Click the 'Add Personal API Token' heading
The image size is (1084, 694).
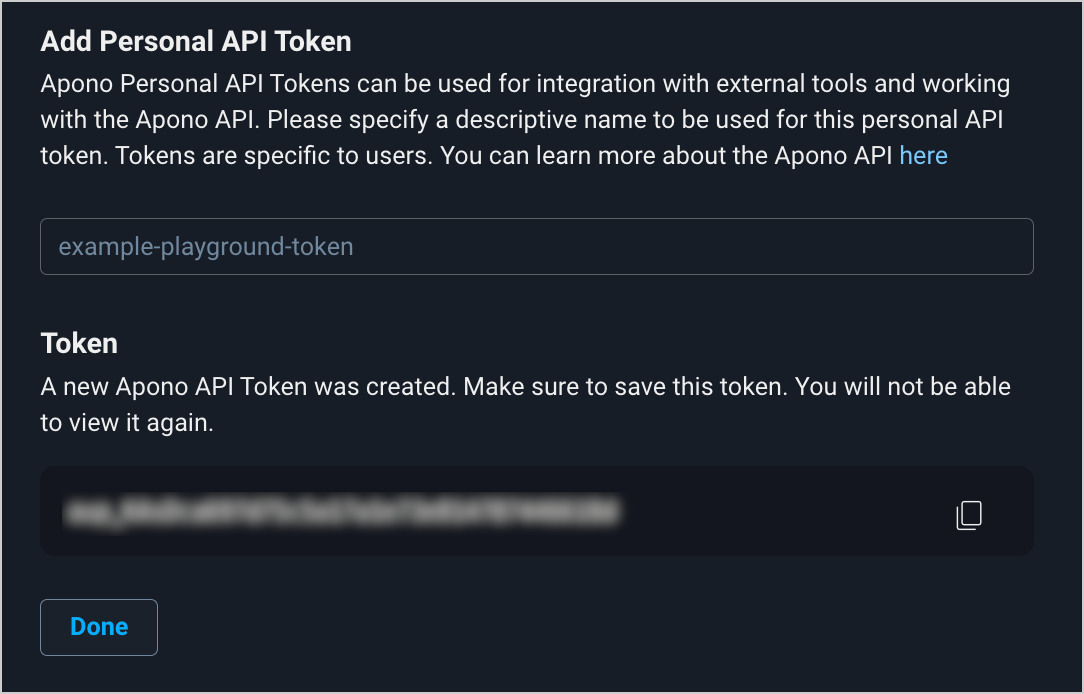click(196, 41)
